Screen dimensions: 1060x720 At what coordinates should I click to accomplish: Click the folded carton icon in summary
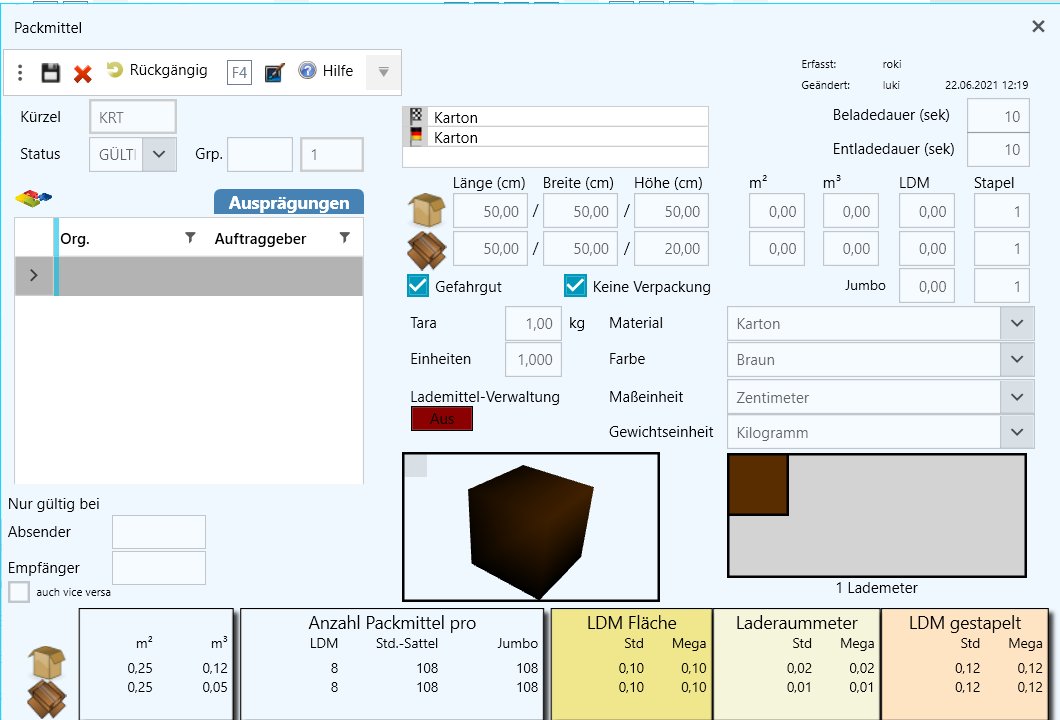pos(46,698)
